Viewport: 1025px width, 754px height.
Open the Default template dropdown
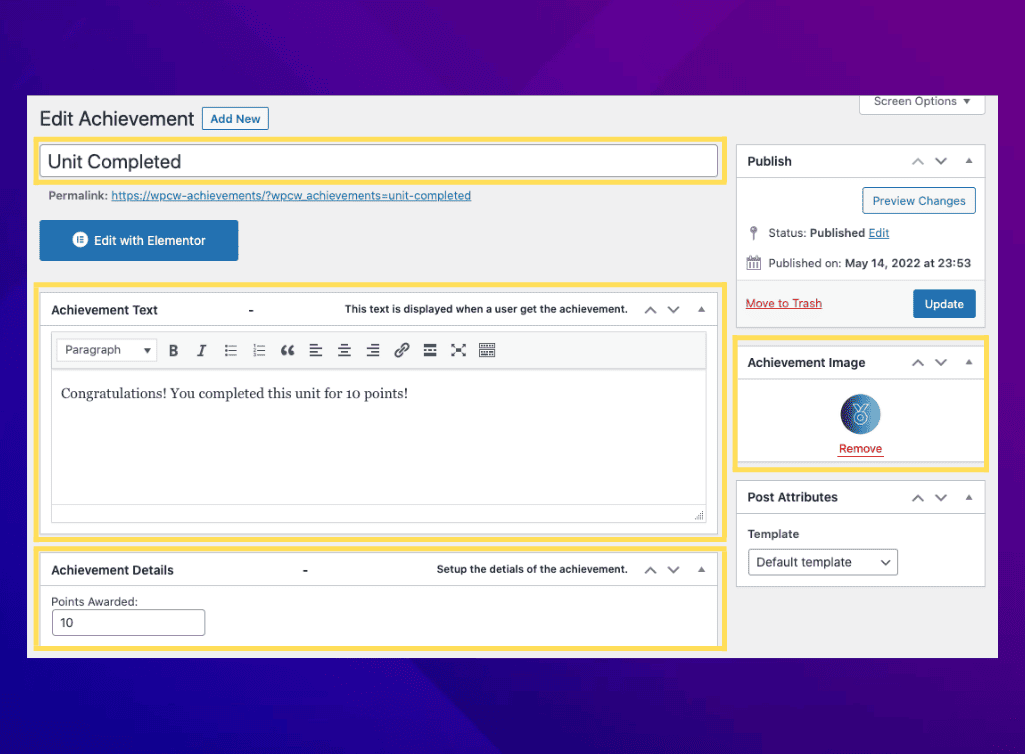pos(822,562)
